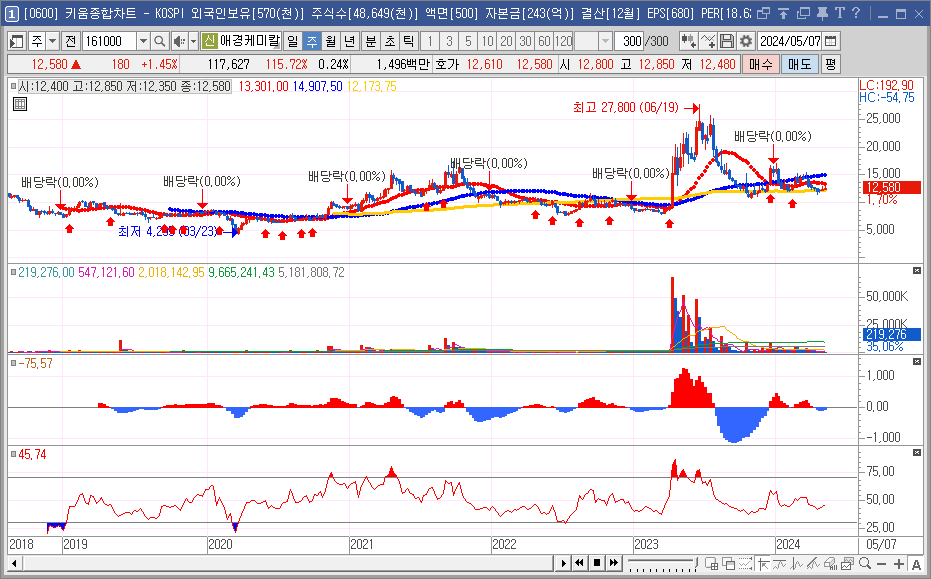Screen dimensions: 931x579
Task: Expand the 주 market type dropdown arrow
Action: [52, 41]
